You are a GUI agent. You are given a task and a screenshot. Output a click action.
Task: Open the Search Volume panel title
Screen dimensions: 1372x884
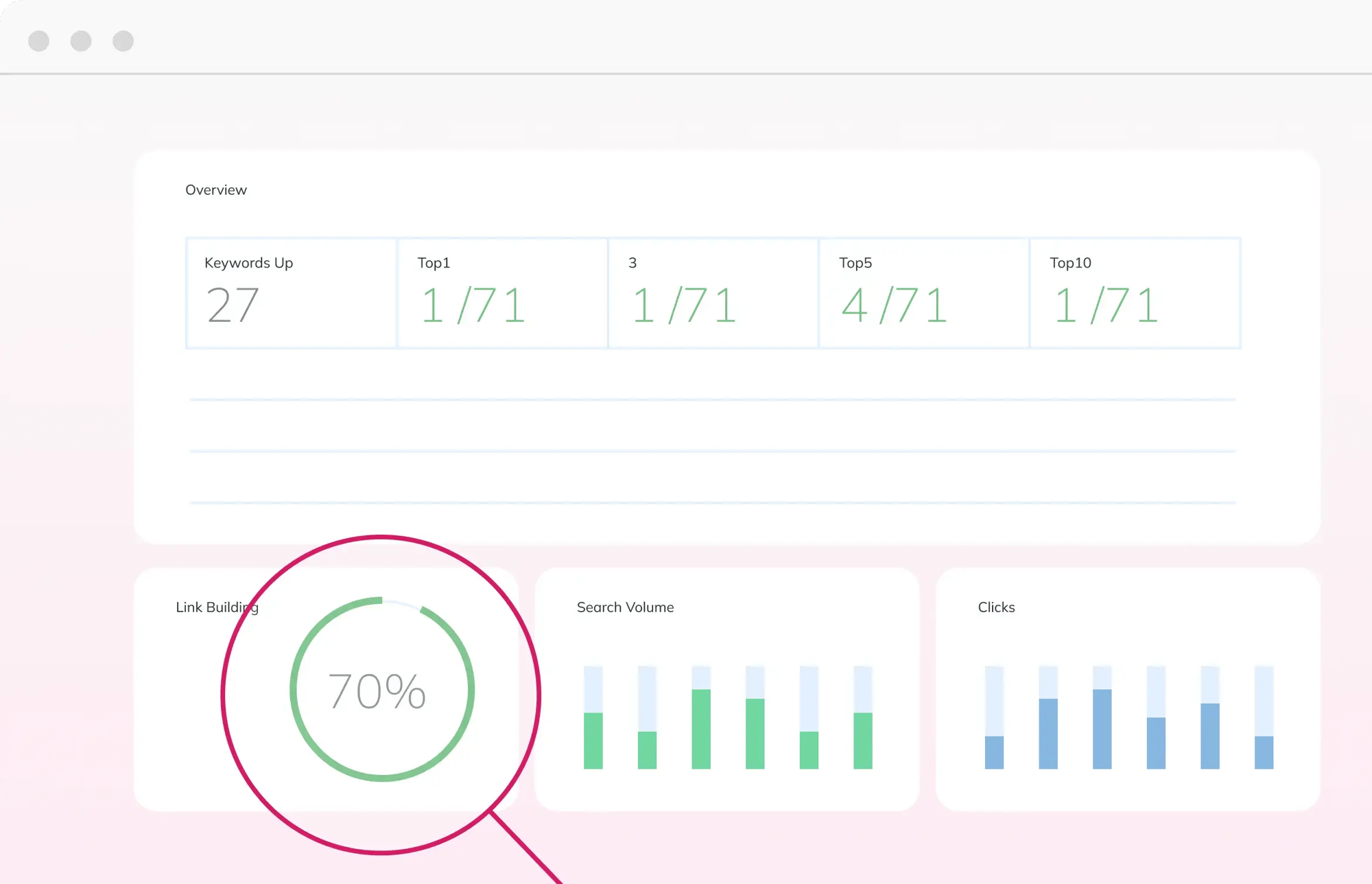point(625,607)
